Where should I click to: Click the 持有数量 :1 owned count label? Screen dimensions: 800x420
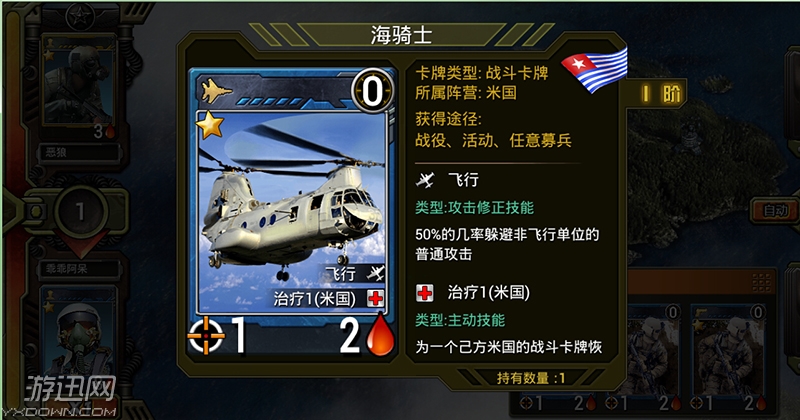[531, 378]
